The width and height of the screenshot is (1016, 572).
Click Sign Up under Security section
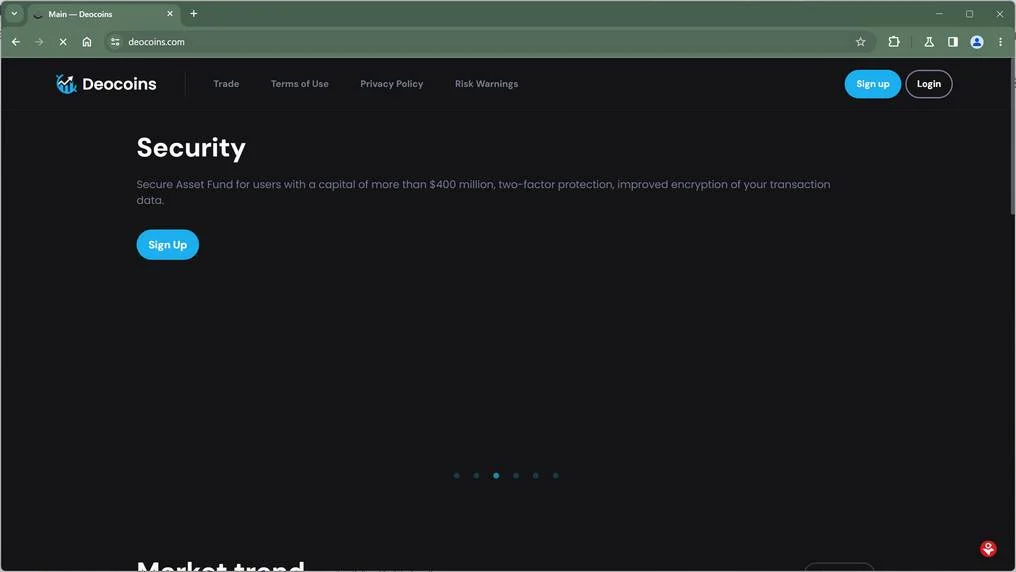click(167, 244)
